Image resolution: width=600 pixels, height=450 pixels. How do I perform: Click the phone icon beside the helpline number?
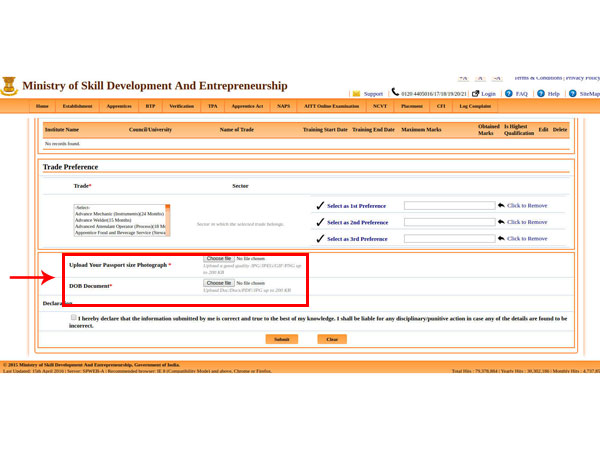[395, 92]
